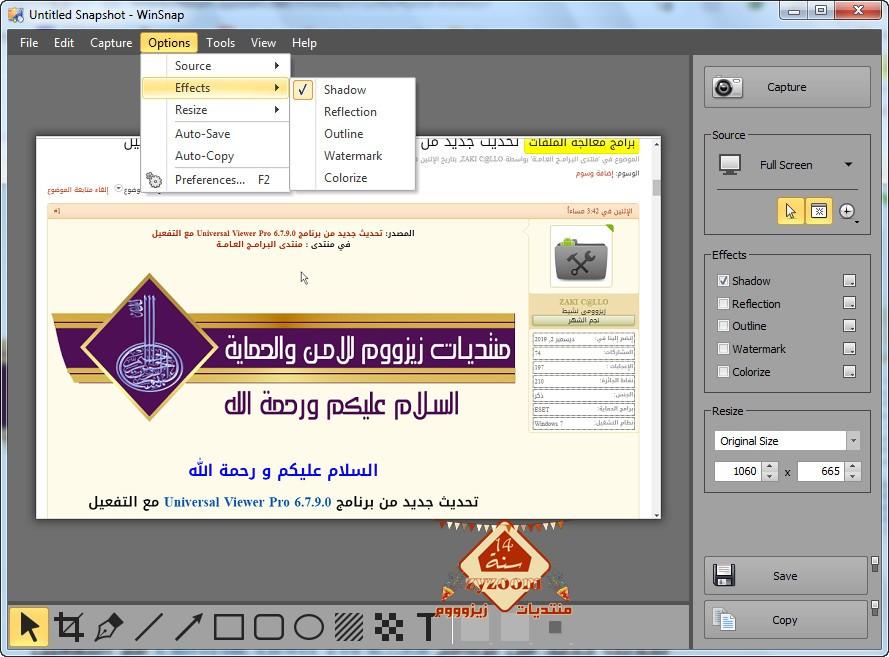Screen dimensions: 889x657
Task: Open the Edit menu
Action: [64, 43]
